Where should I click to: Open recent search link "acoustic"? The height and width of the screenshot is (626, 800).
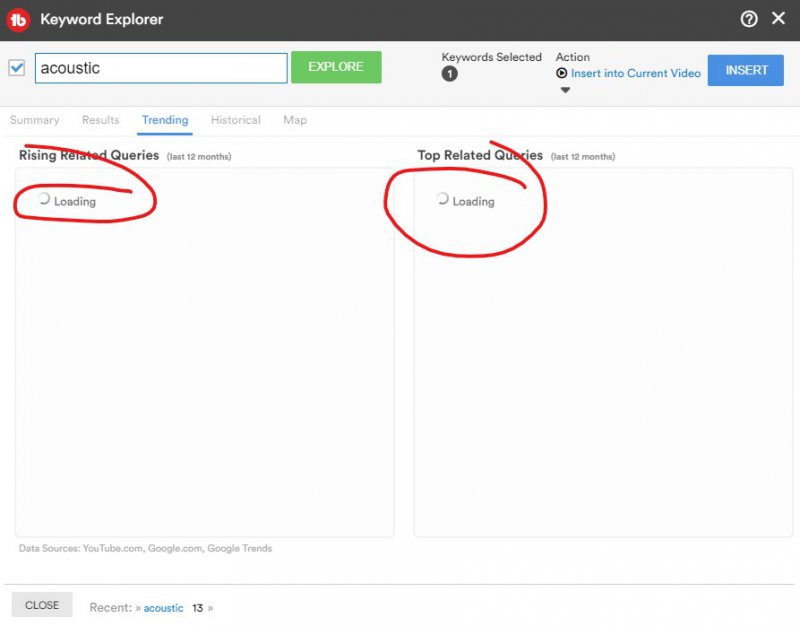click(163, 608)
